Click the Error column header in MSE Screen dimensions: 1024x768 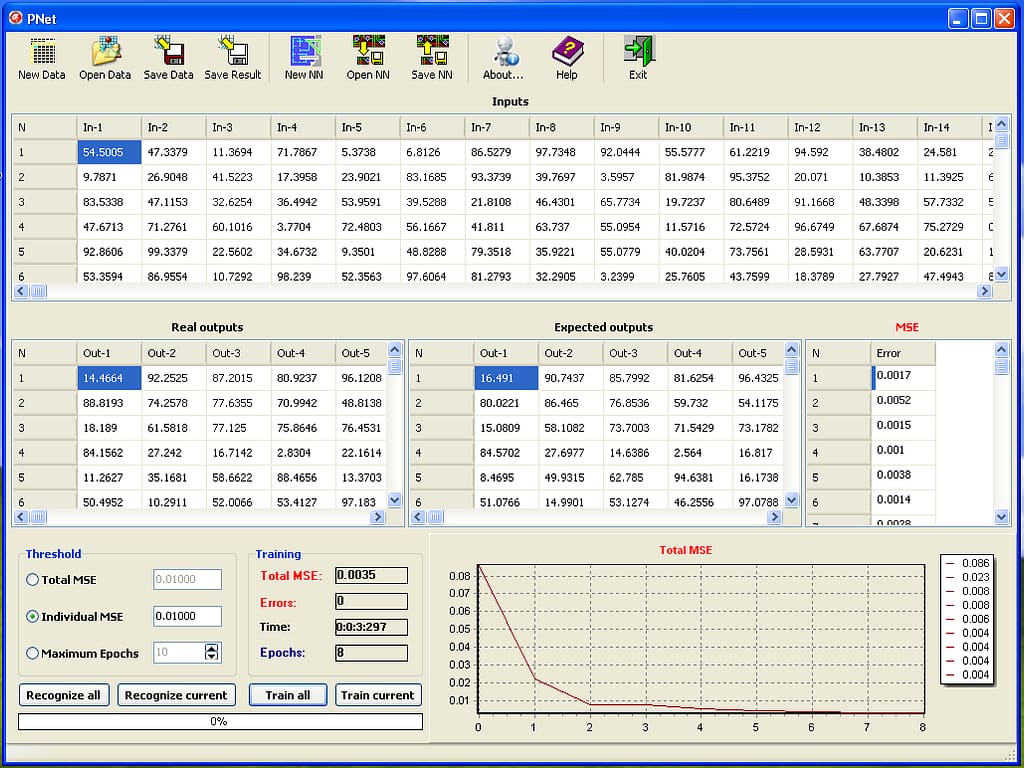click(903, 353)
